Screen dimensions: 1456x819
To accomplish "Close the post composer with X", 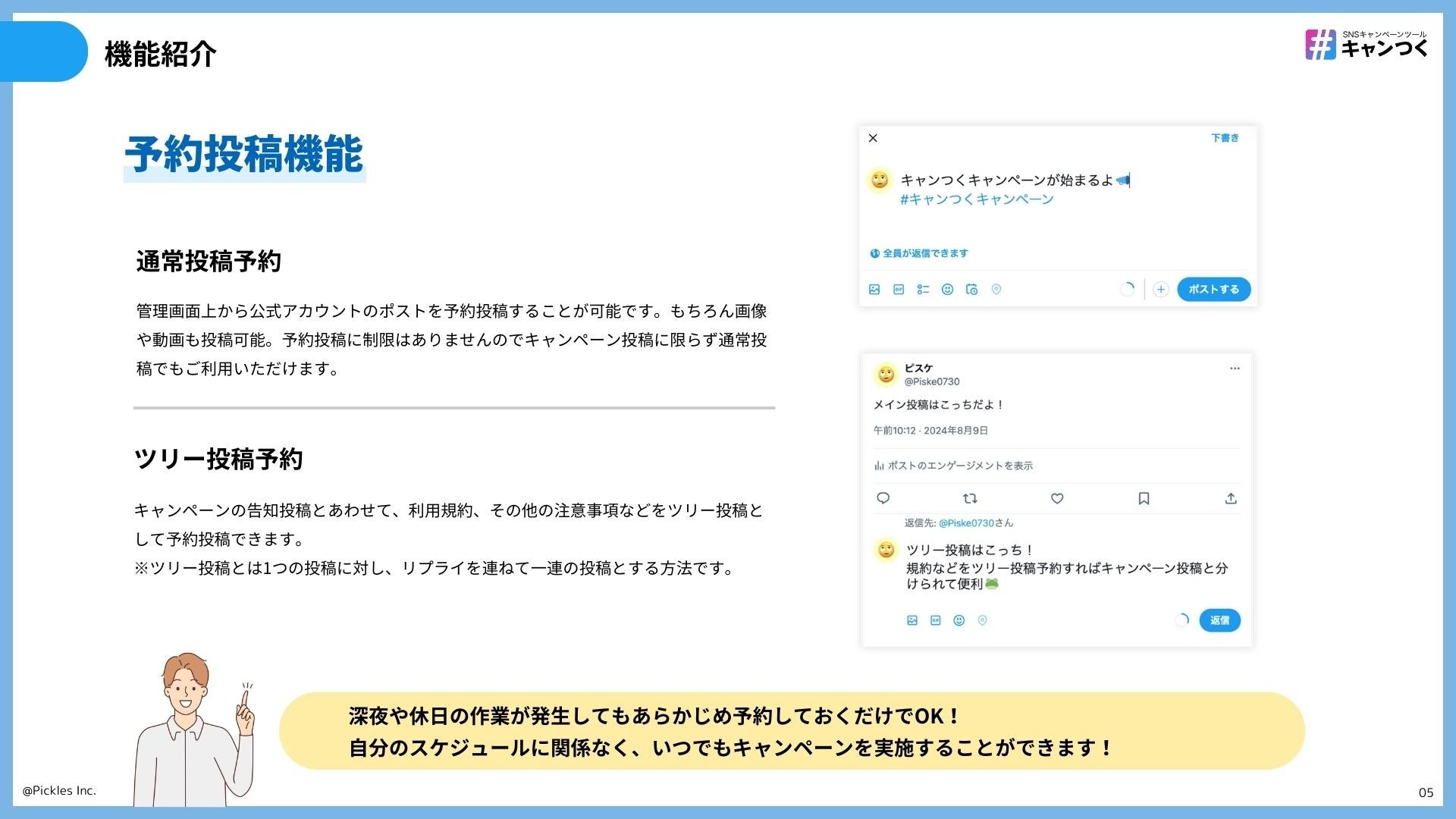I will (x=873, y=138).
